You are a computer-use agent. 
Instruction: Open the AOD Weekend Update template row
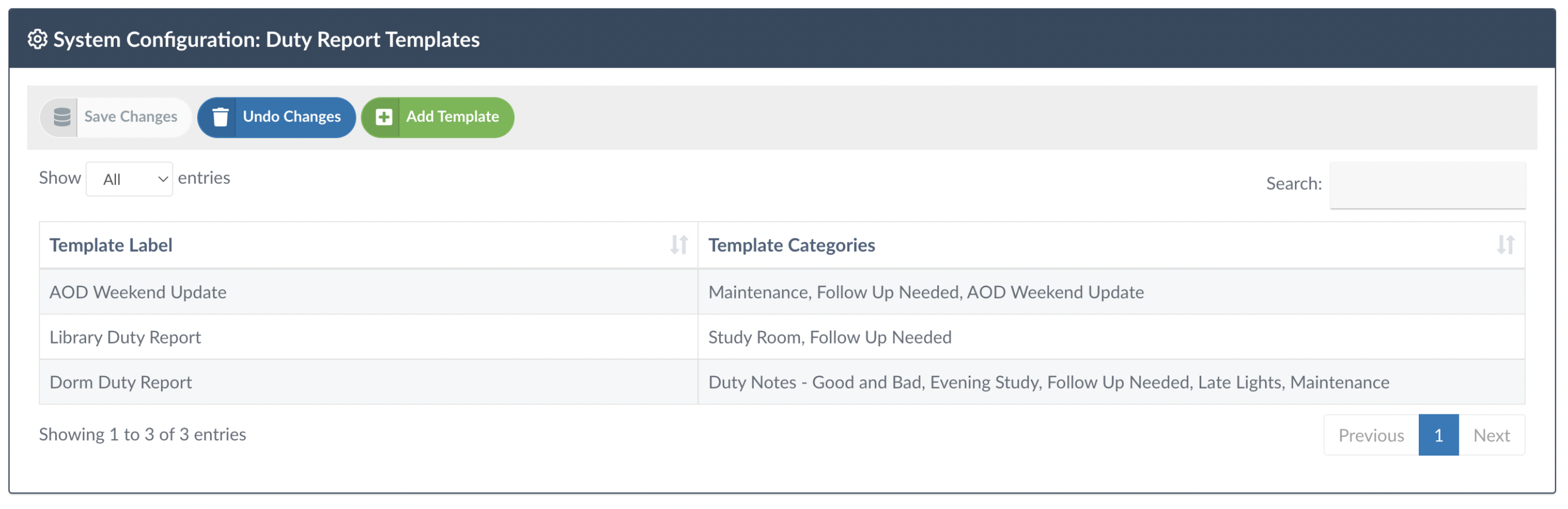click(137, 292)
